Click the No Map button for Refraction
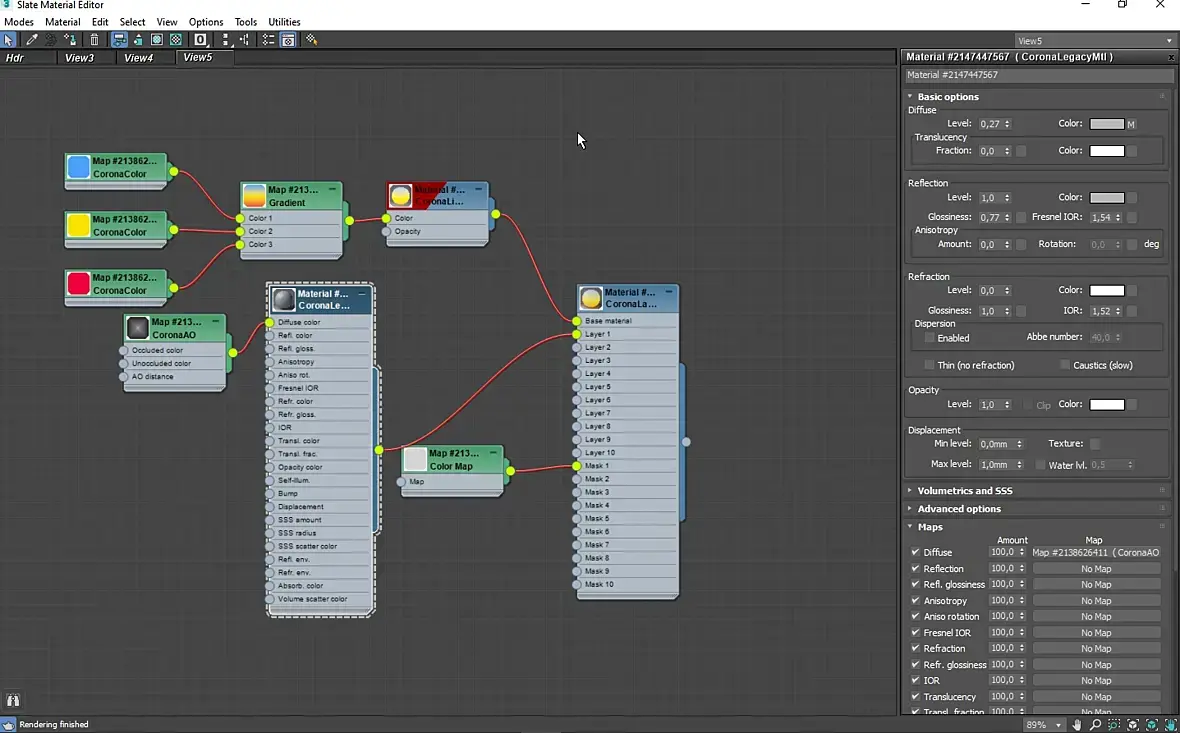This screenshot has width=1180, height=733. point(1095,648)
